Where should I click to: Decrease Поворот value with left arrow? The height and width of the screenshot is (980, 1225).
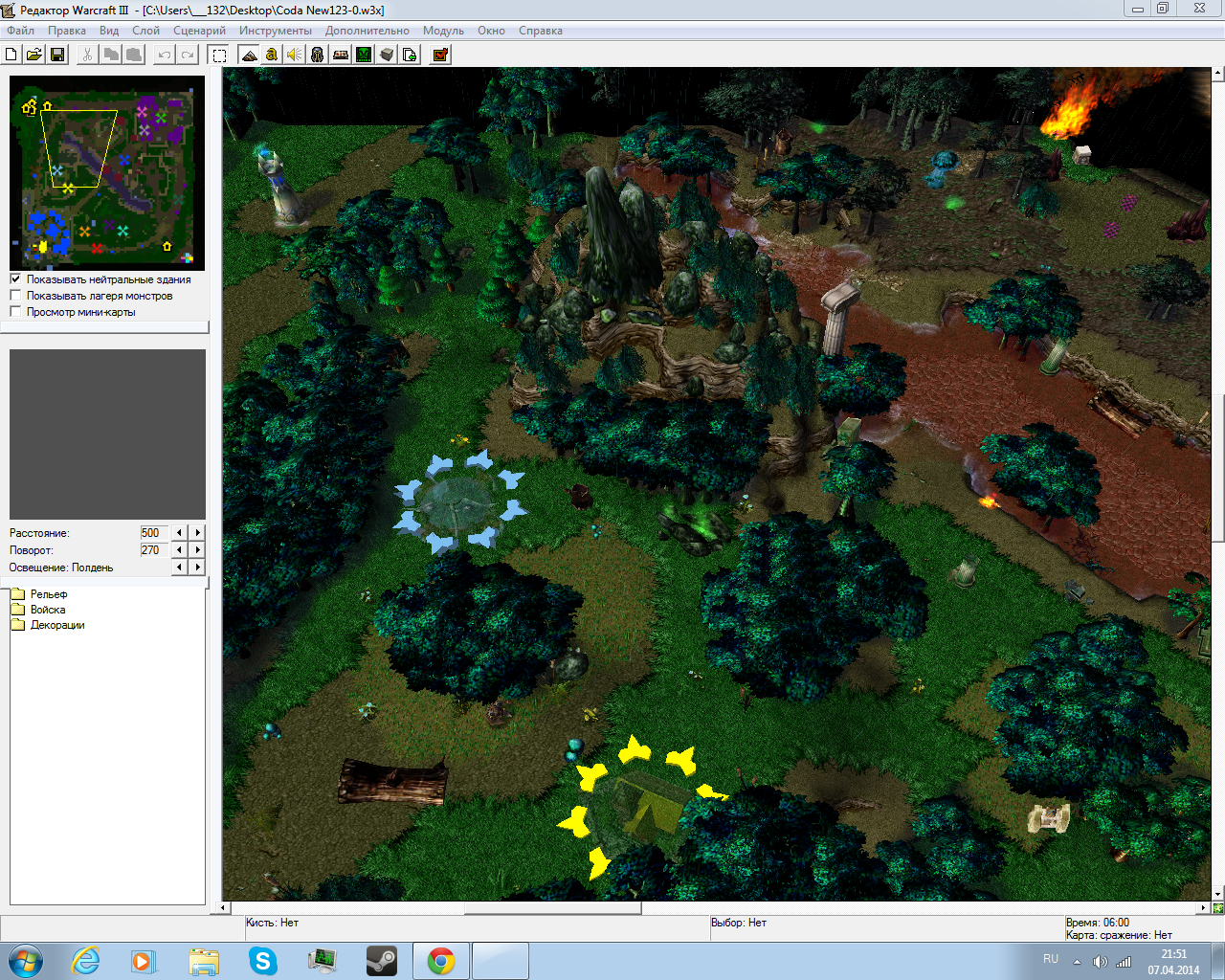[x=179, y=550]
